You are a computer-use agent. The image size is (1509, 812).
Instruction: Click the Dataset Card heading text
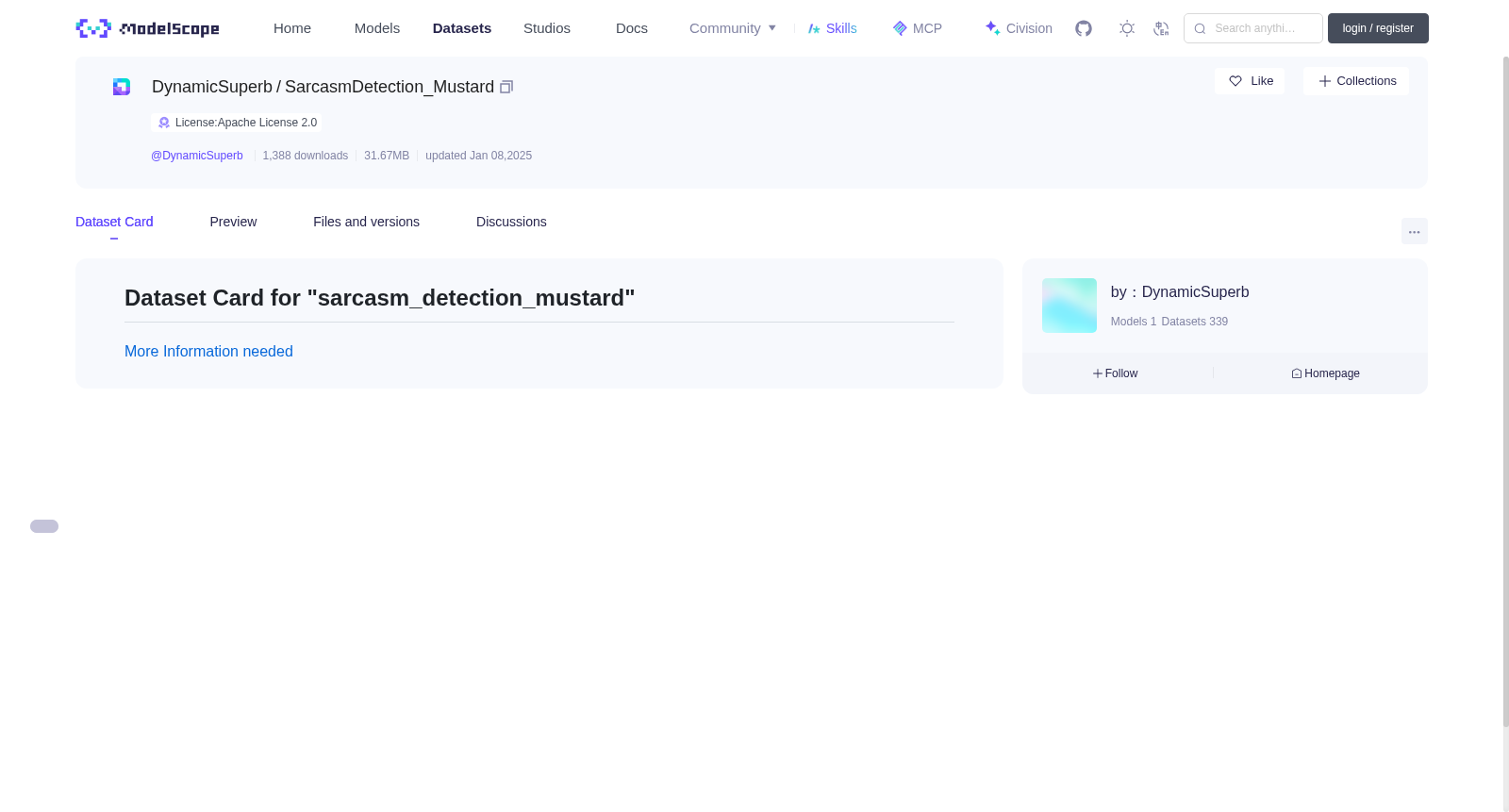point(380,298)
